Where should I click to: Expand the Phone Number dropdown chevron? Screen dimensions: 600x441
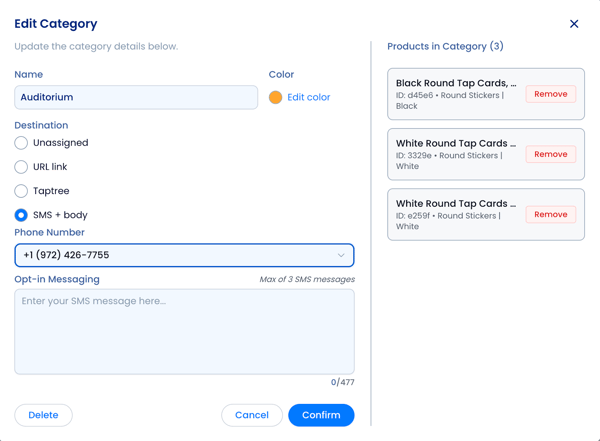pos(341,255)
